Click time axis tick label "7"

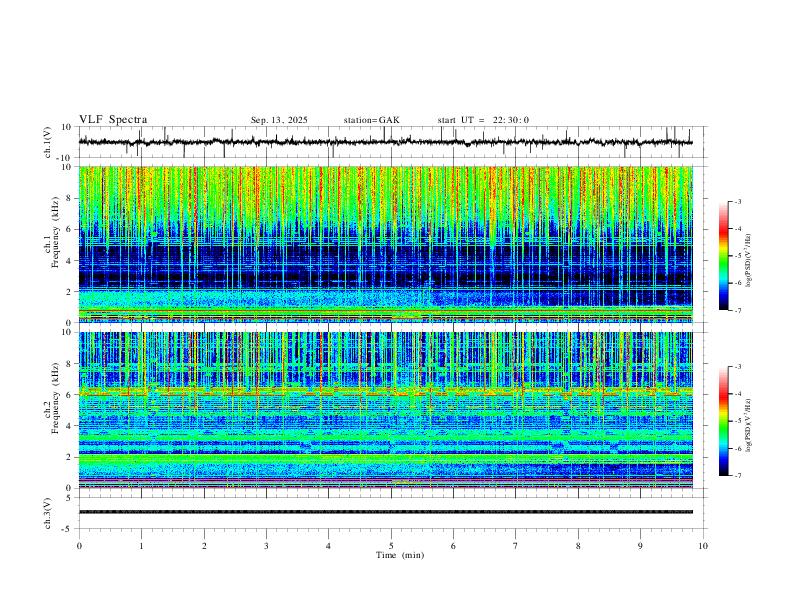pos(516,546)
